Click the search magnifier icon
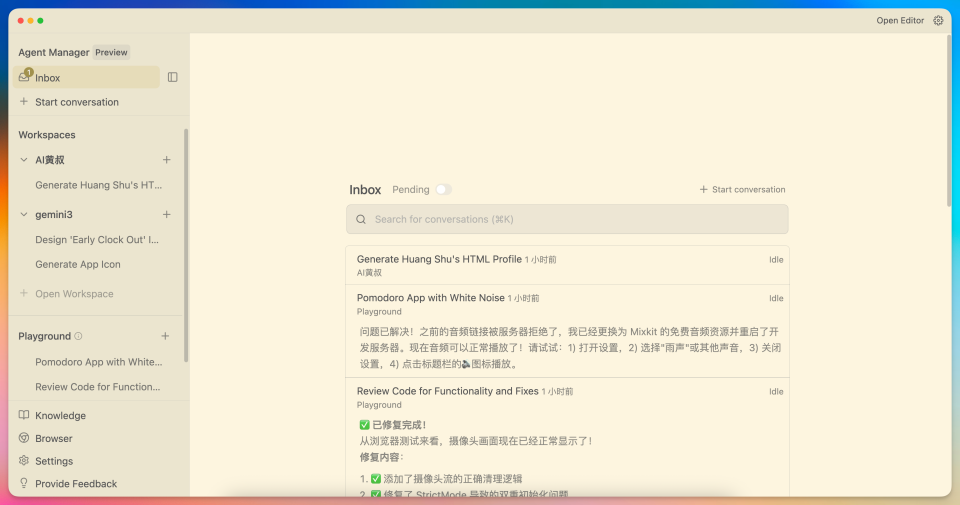Viewport: 960px width, 505px height. [x=361, y=219]
